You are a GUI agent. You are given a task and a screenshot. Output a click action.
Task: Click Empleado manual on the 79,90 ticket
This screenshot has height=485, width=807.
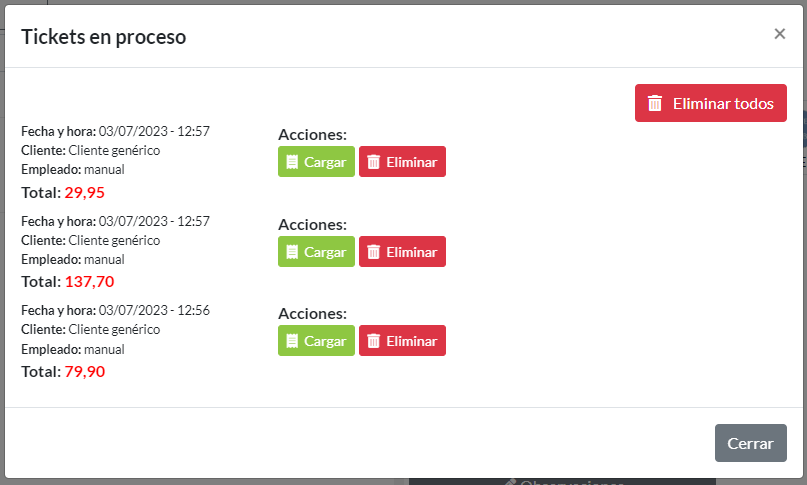103,349
